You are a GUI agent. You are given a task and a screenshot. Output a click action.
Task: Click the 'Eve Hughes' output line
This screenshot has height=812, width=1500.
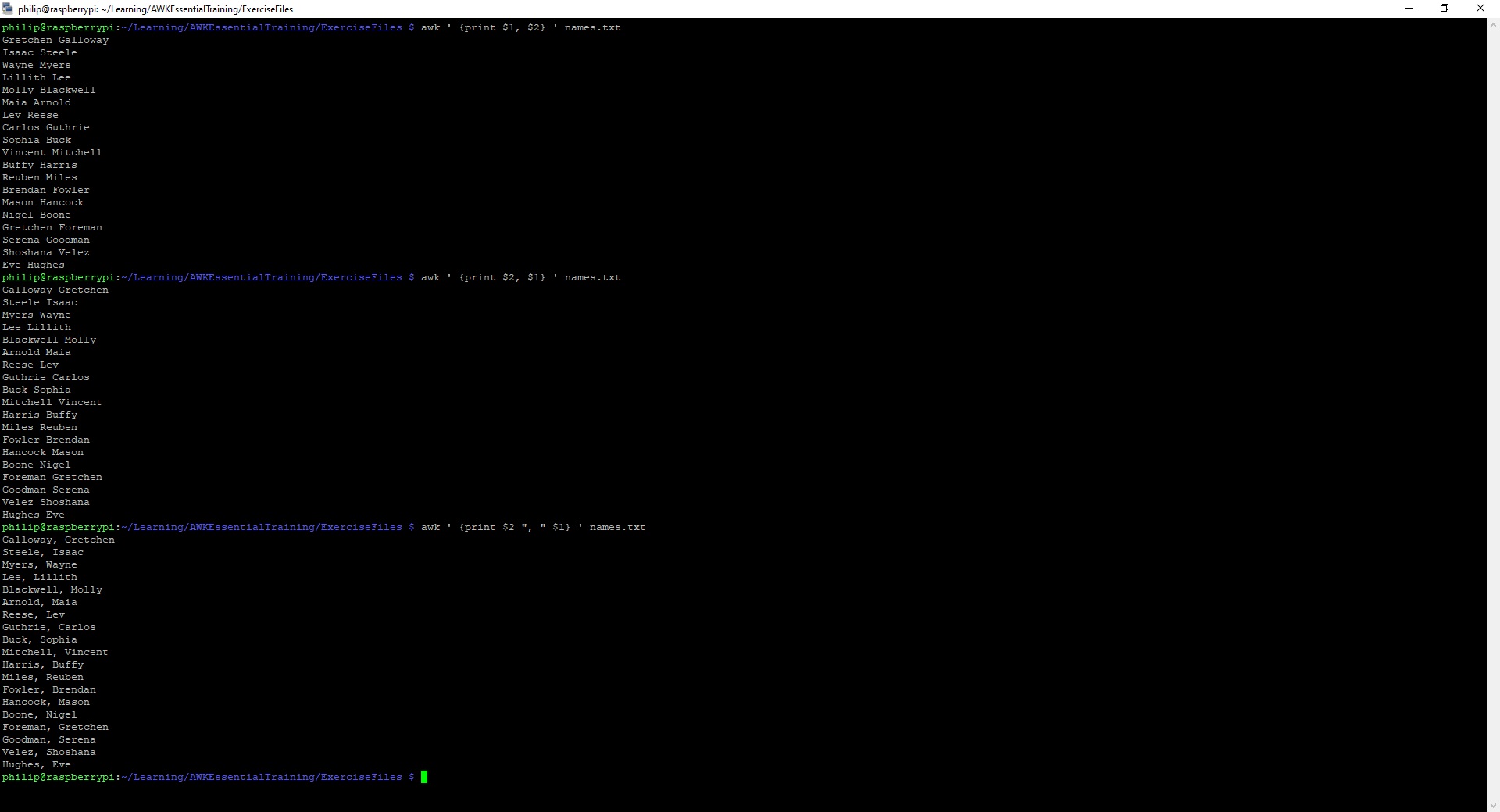34,265
